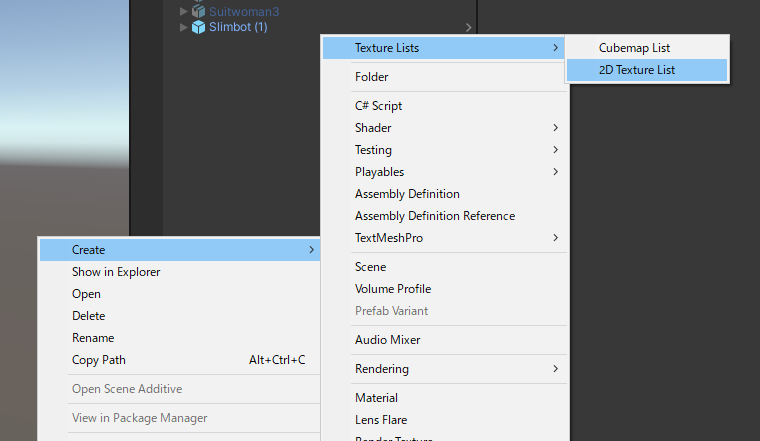Open Slimbot (1) prefab via right chevron
The height and width of the screenshot is (441, 760).
click(x=468, y=27)
